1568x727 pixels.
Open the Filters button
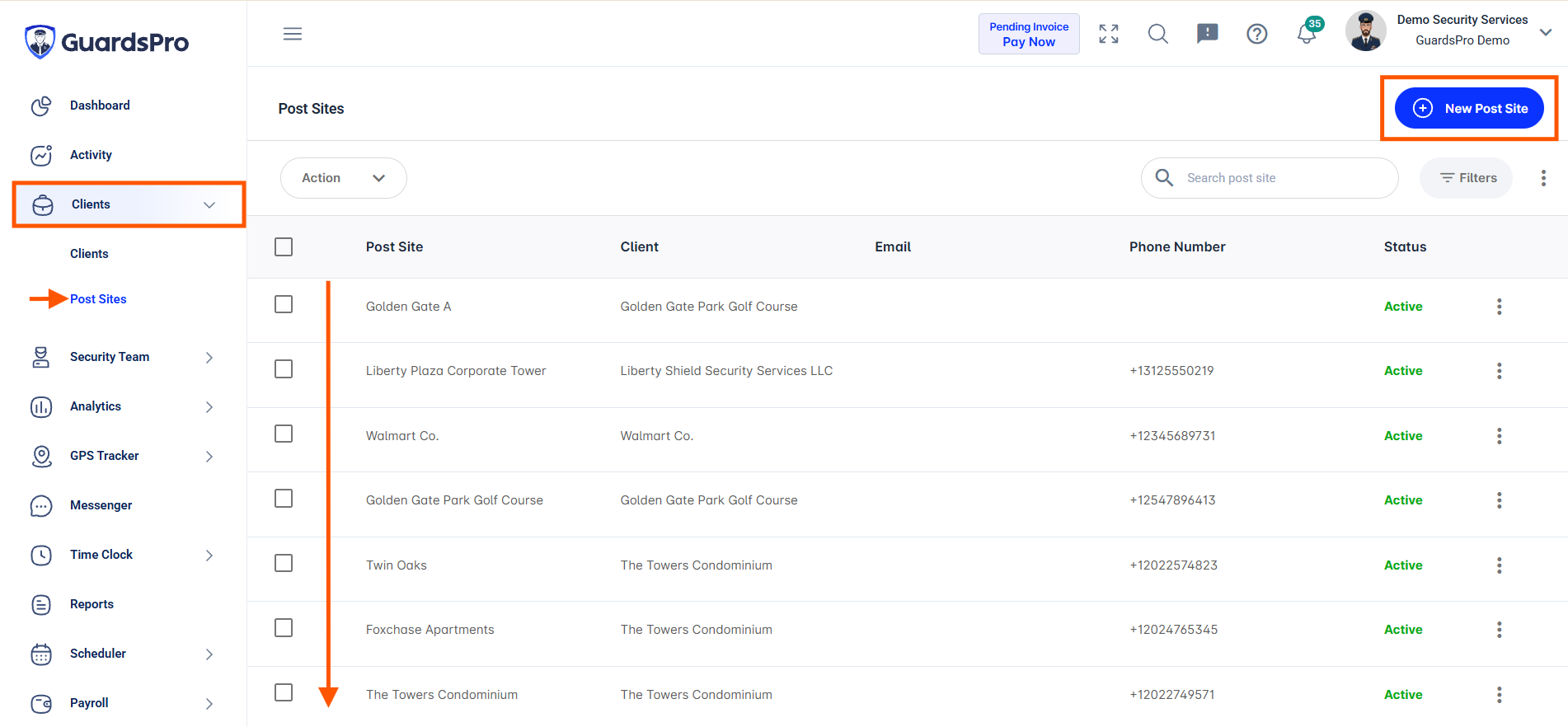pyautogui.click(x=1466, y=178)
